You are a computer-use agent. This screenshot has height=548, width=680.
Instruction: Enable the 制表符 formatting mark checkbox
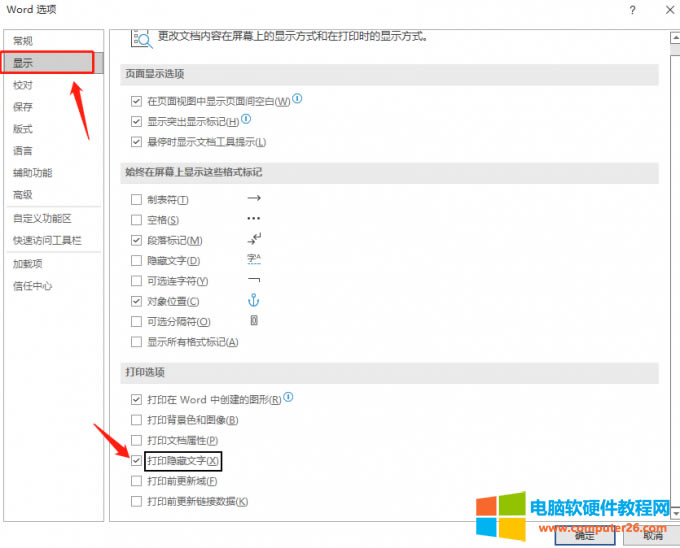[x=136, y=199]
